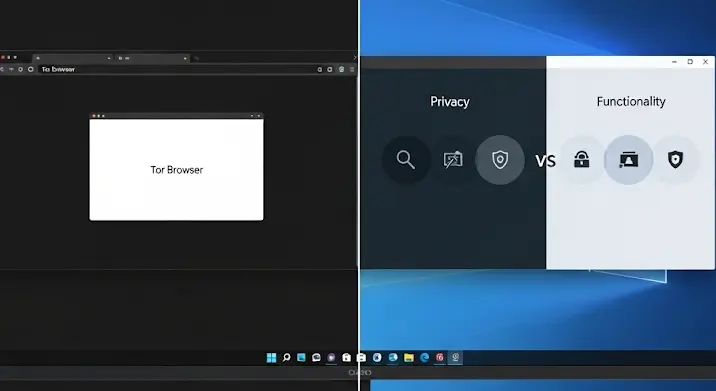Click the forward arrow in the dark browser toolbar

point(11,69)
